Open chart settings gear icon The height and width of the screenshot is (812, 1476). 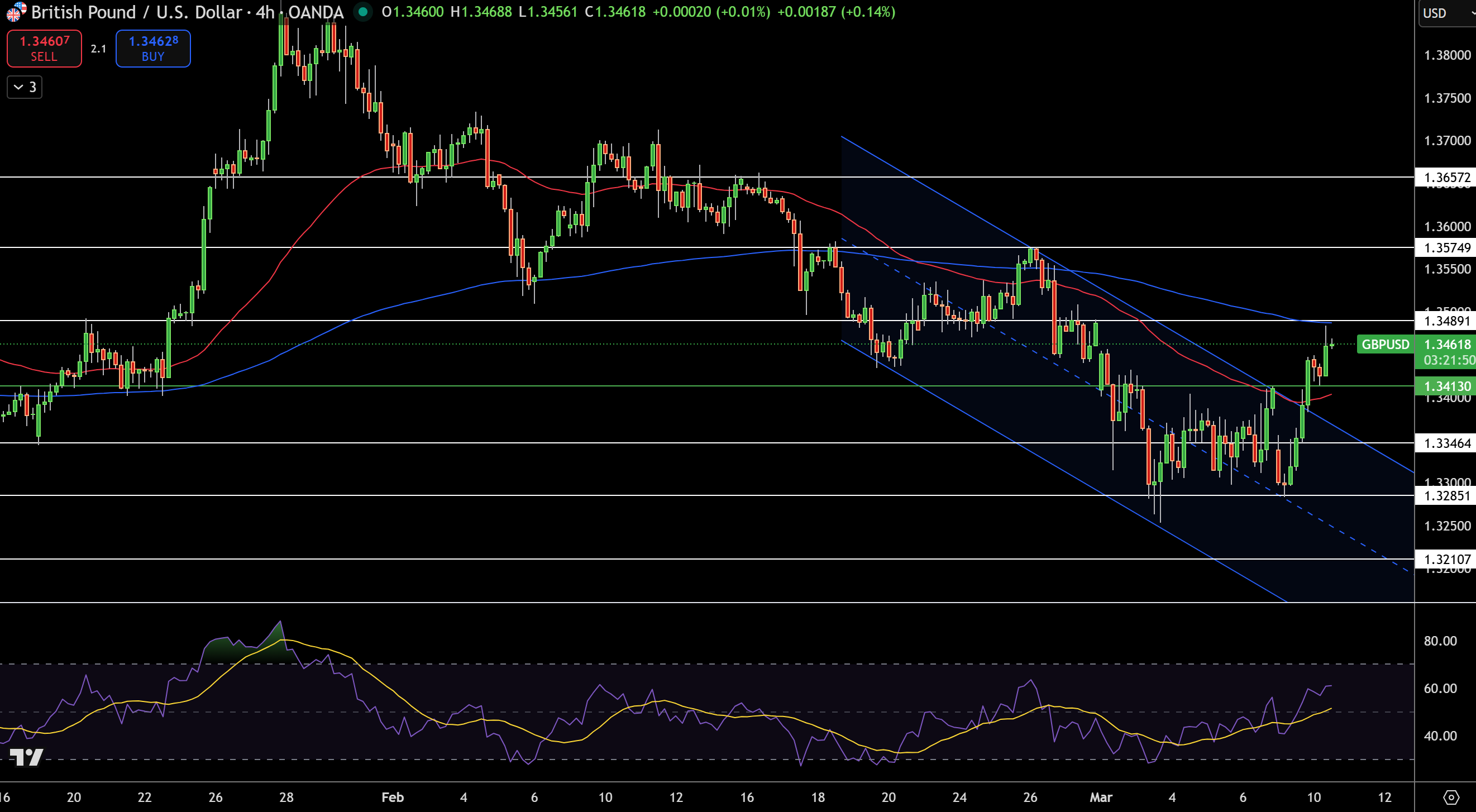(x=1451, y=797)
